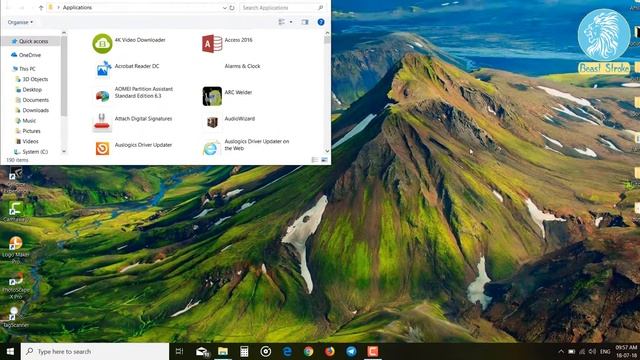Open the Windows Start menu
The width and height of the screenshot is (640, 360).
pos(10,351)
